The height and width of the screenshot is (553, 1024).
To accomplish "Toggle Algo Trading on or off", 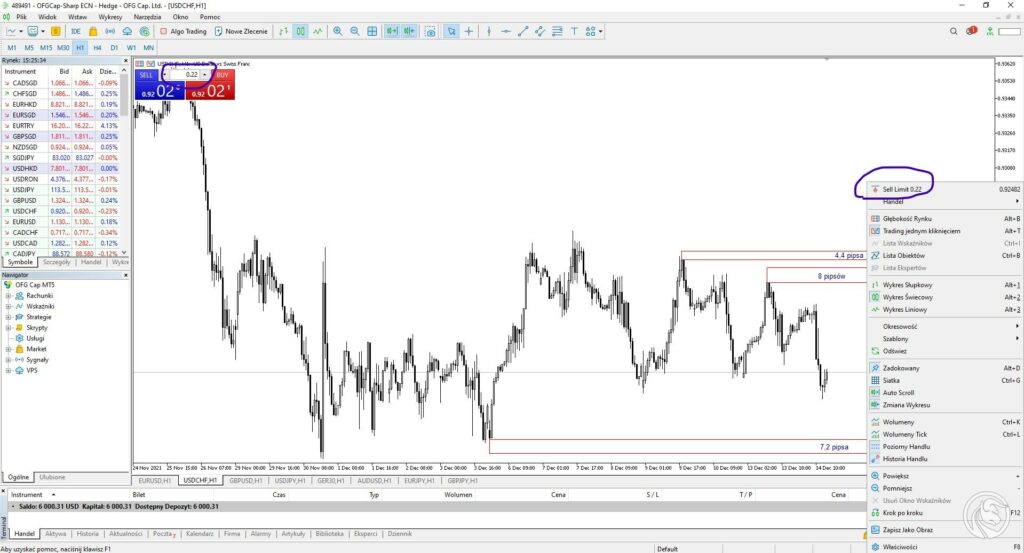I will [x=183, y=32].
